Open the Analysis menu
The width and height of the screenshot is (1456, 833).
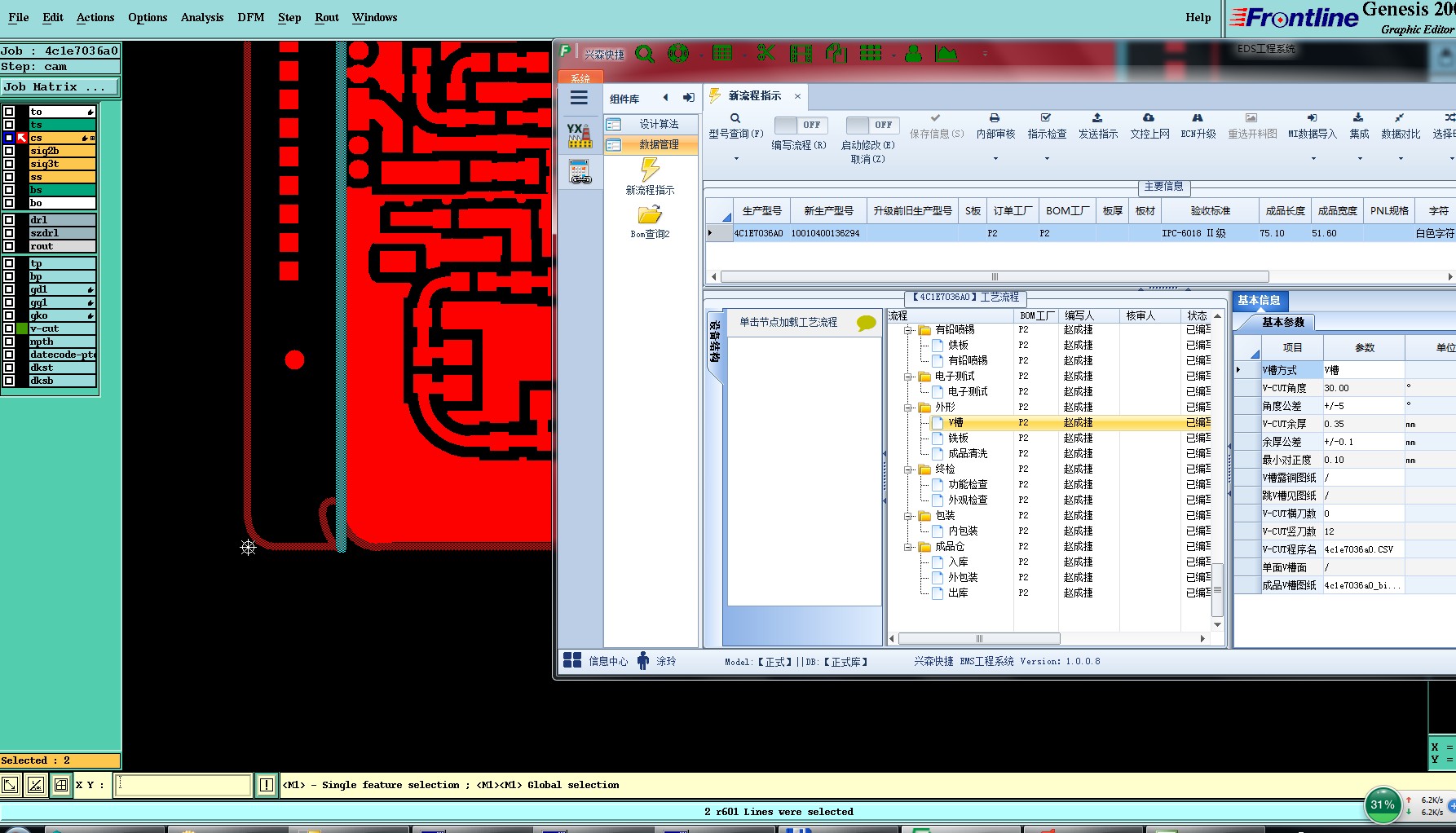(x=202, y=17)
